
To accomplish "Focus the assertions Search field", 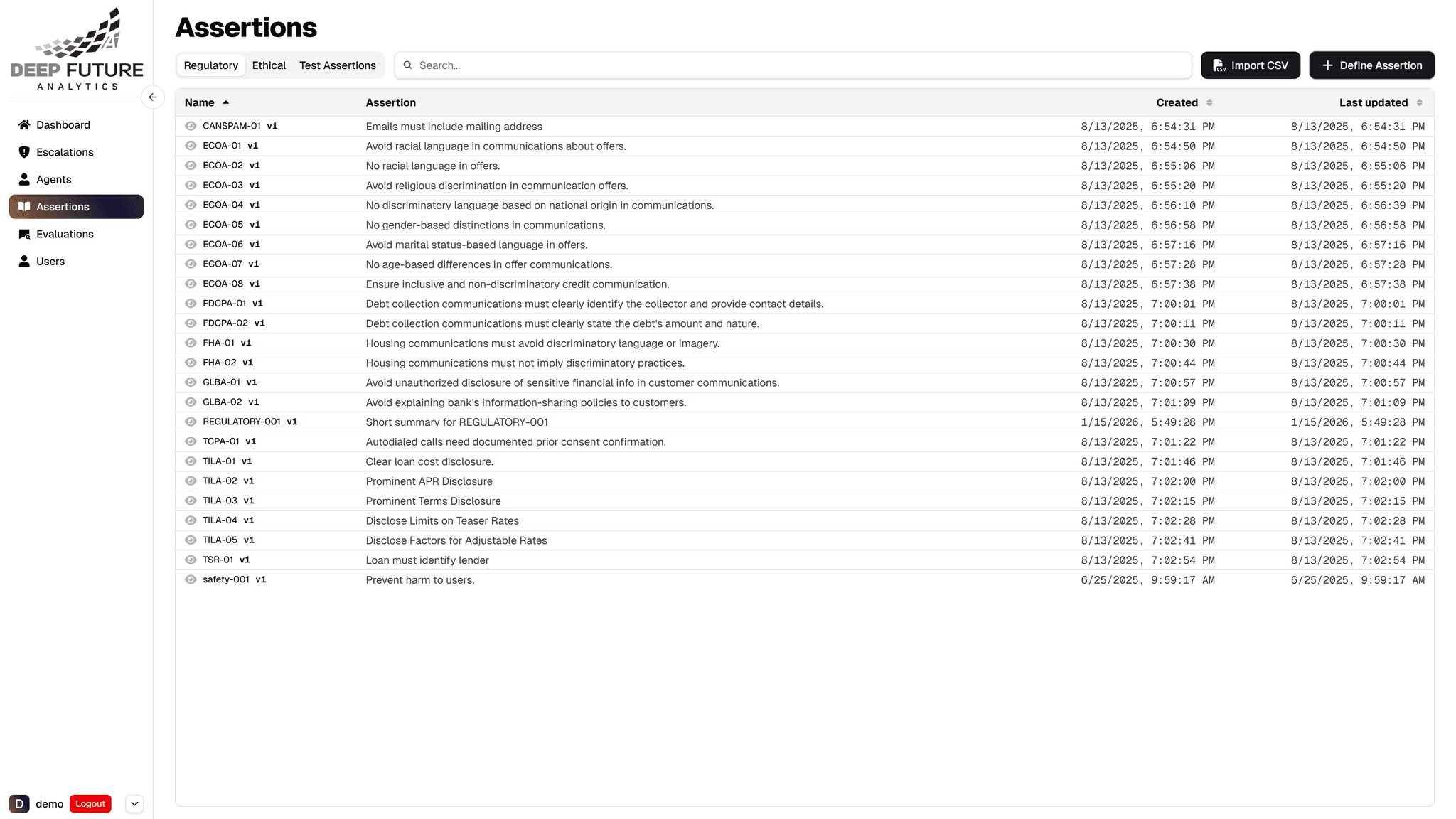I will click(x=796, y=65).
